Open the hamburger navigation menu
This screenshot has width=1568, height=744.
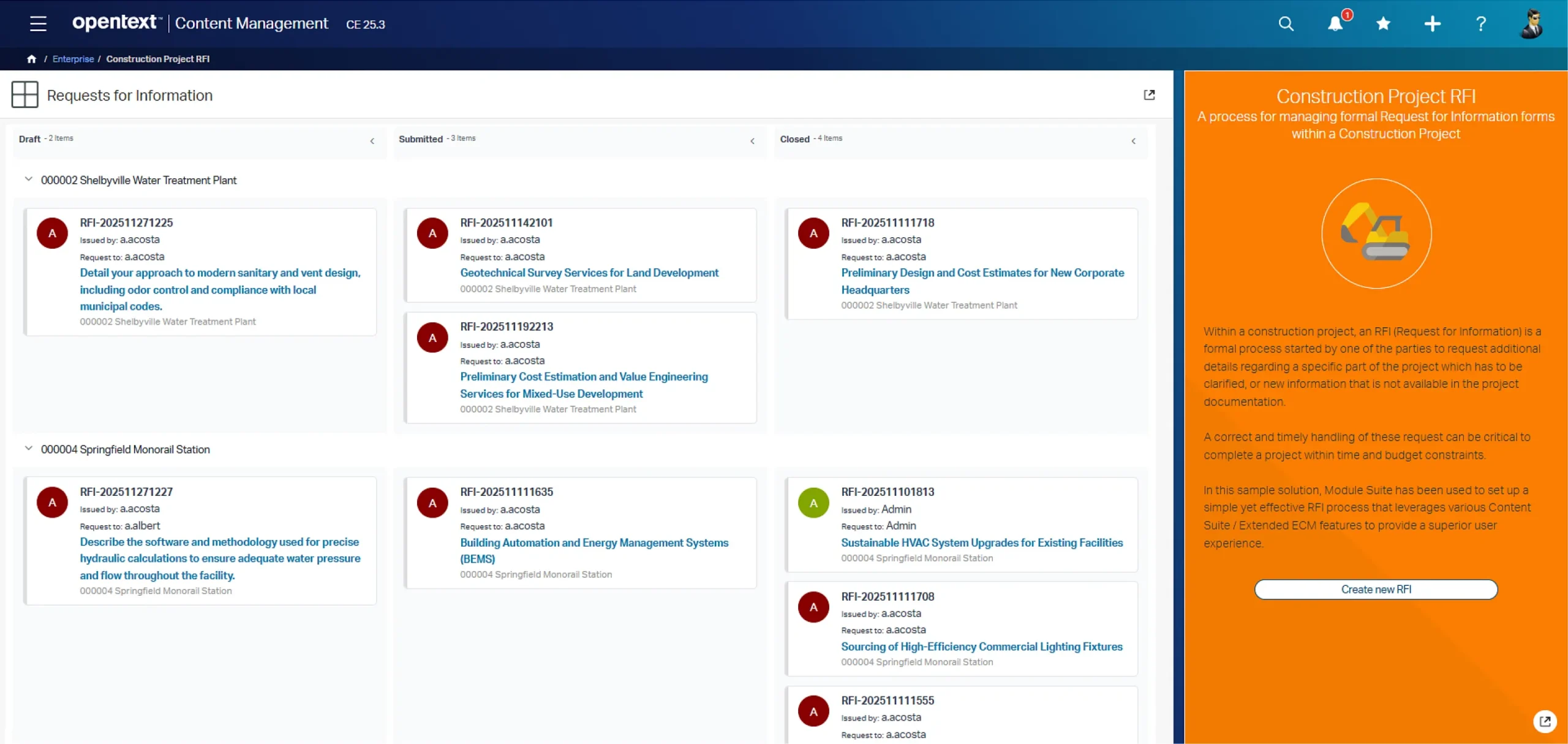(x=38, y=24)
